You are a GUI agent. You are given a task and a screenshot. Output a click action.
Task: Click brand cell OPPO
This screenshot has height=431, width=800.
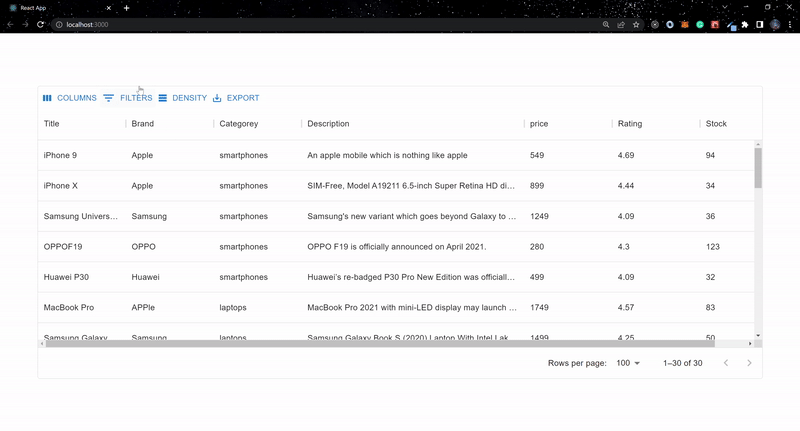tap(143, 246)
